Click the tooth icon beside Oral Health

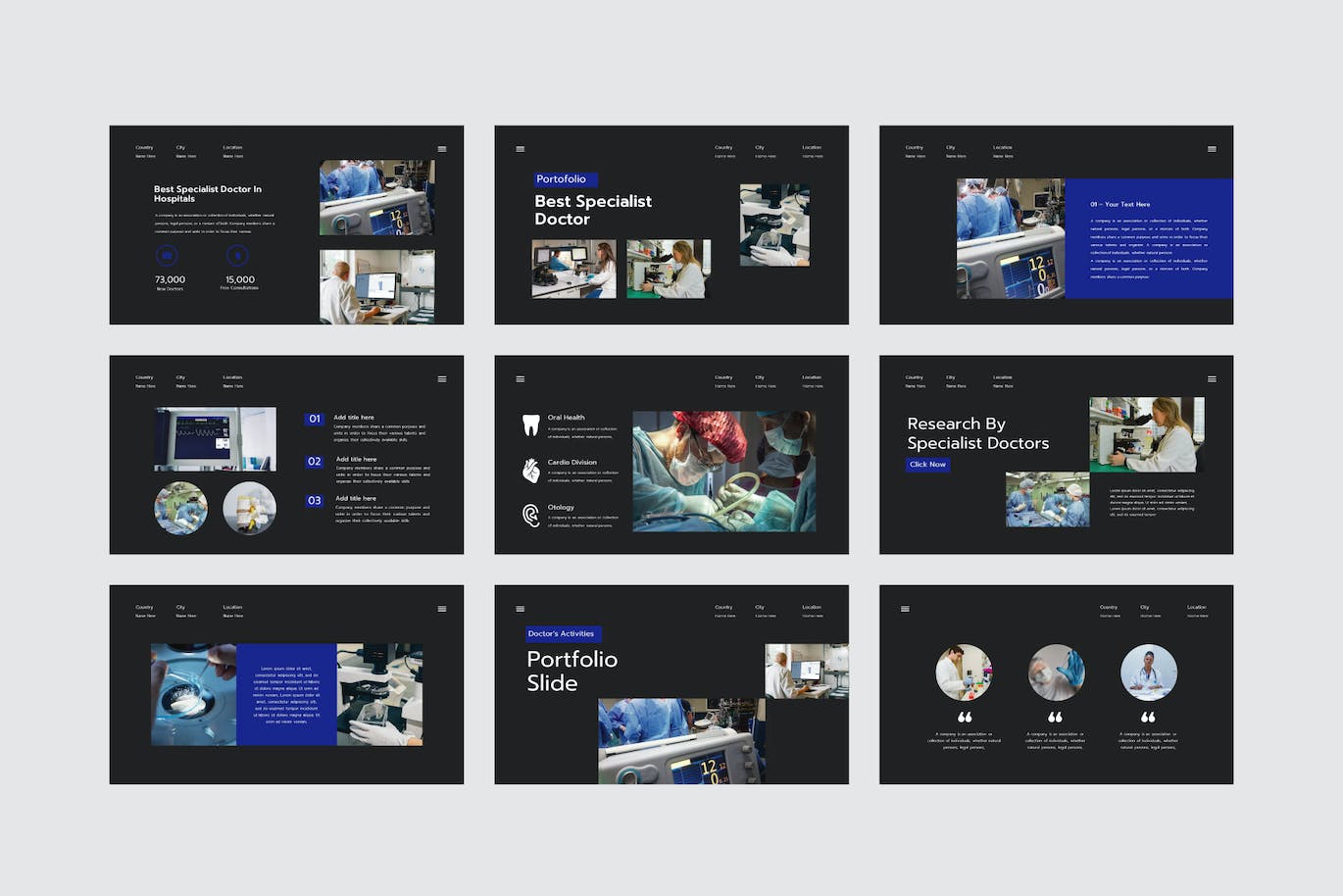530,424
